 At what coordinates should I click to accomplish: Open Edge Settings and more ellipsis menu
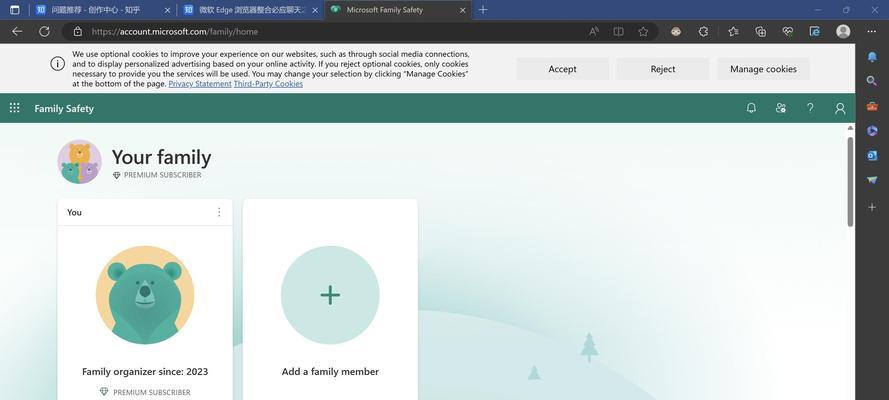(872, 32)
